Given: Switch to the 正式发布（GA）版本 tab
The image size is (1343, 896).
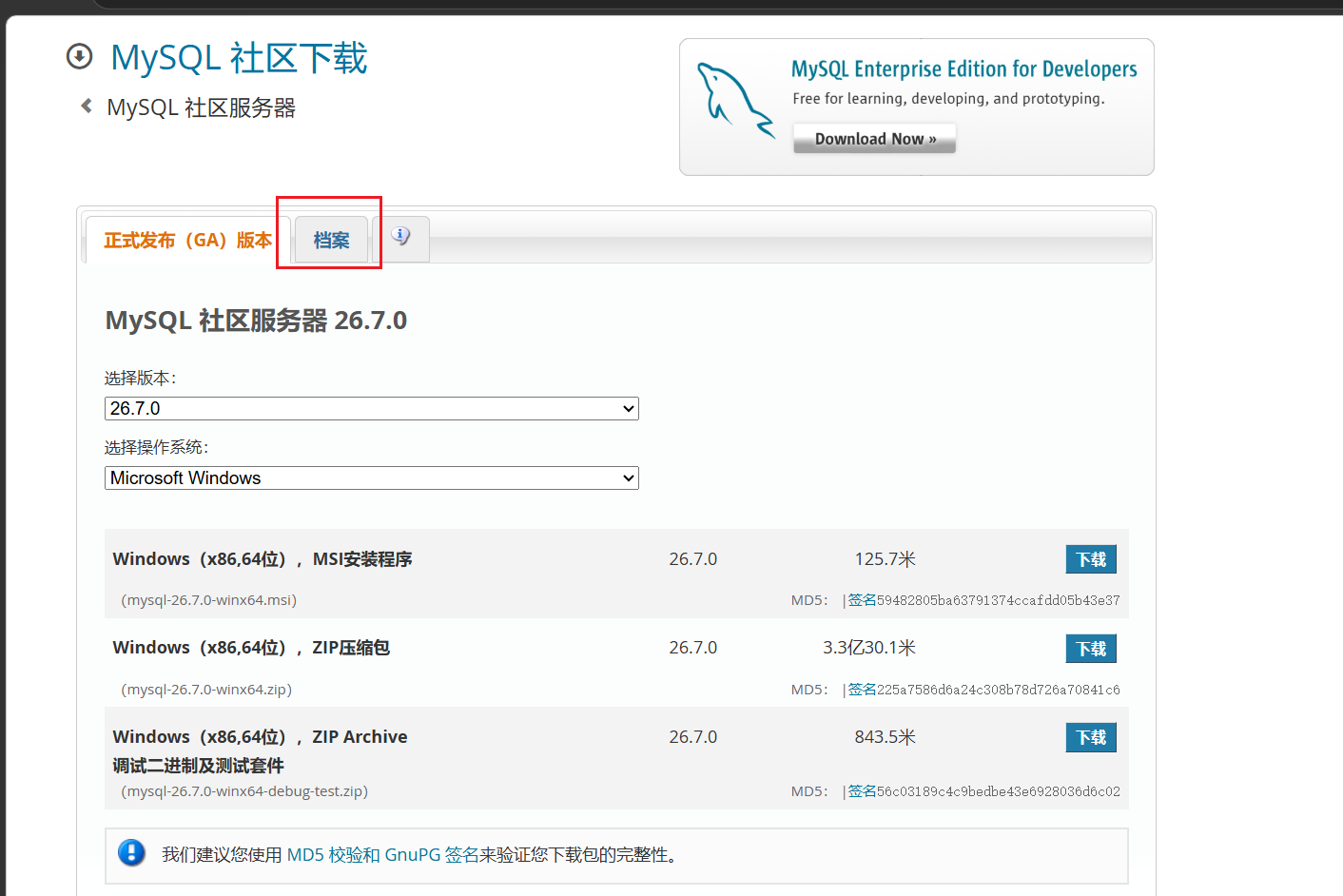Looking at the screenshot, I should (x=187, y=241).
